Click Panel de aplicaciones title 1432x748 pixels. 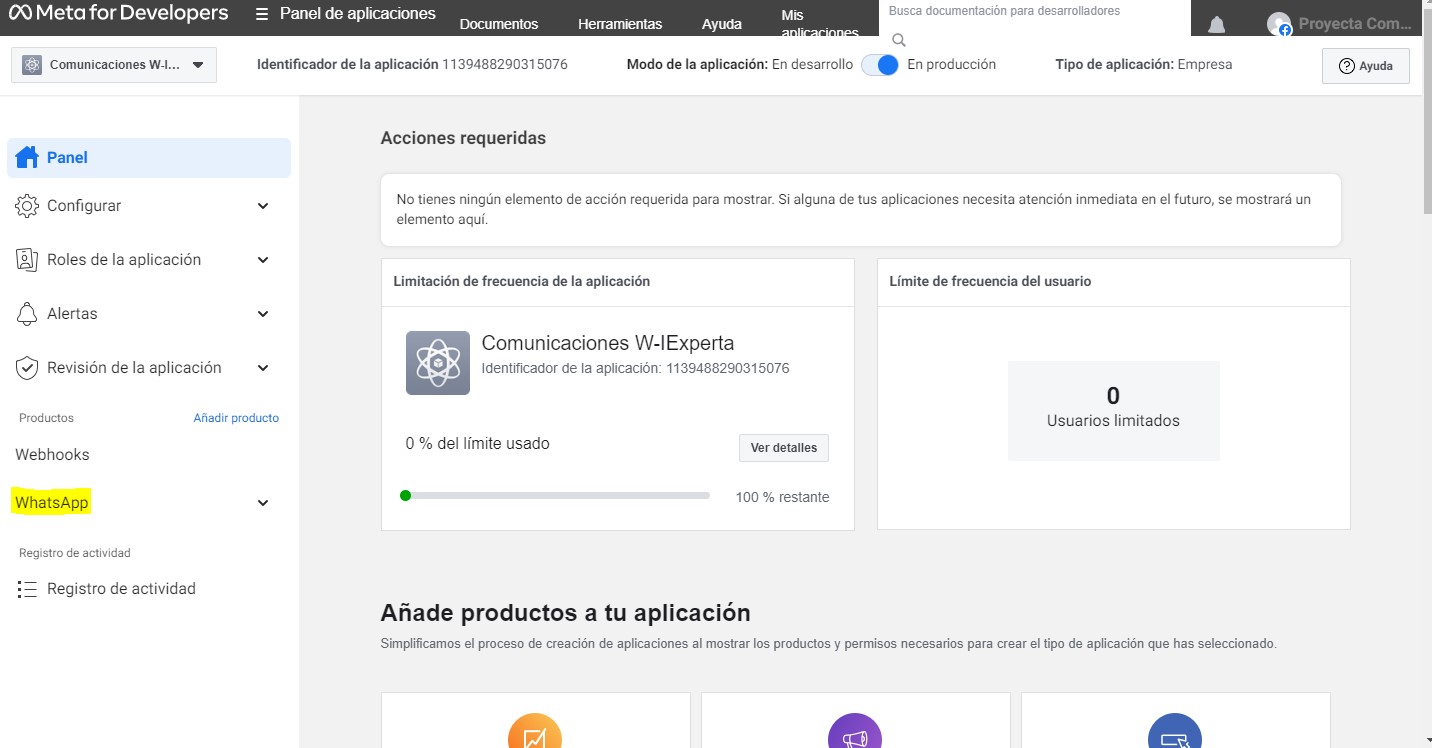tap(358, 14)
